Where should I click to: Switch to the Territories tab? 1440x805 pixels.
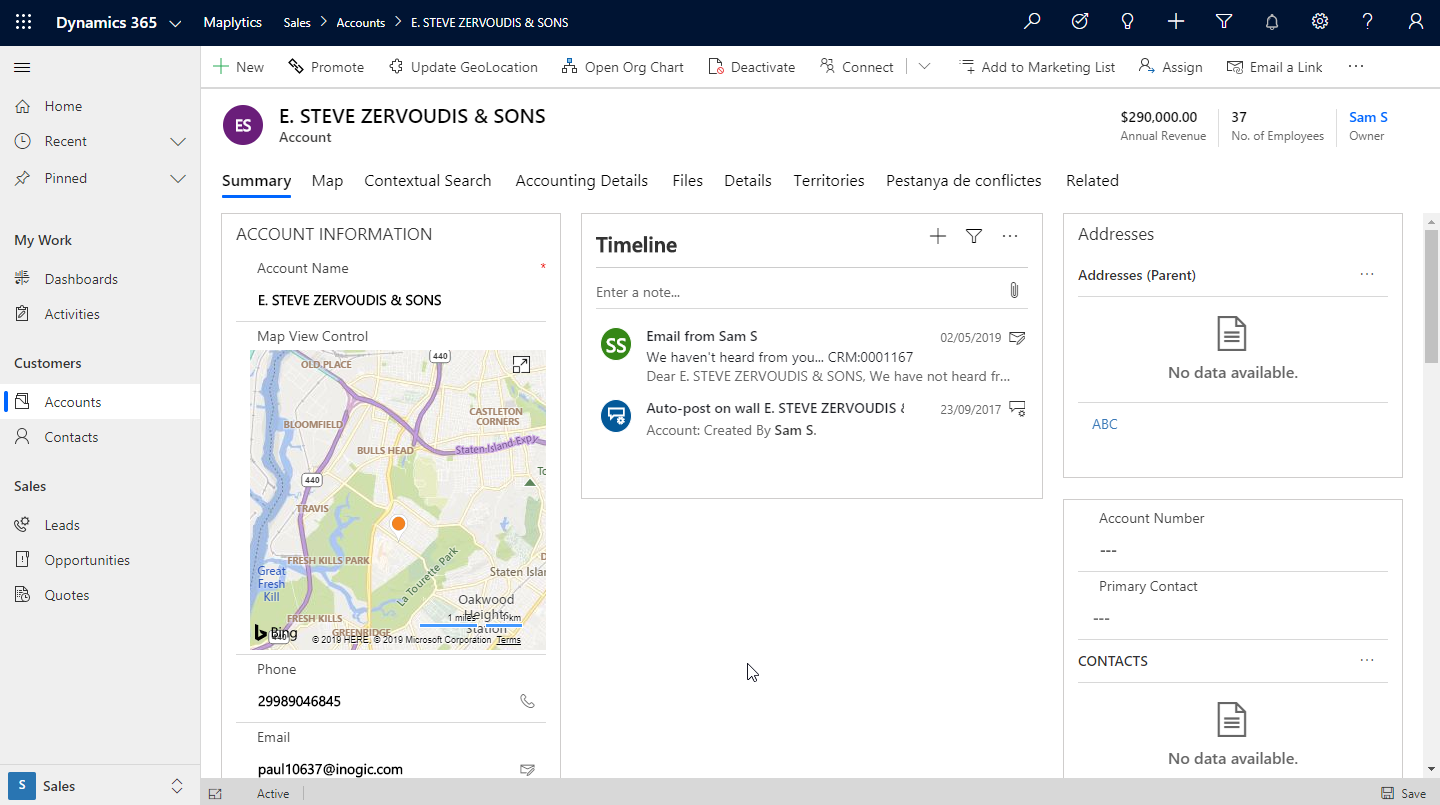click(x=829, y=181)
